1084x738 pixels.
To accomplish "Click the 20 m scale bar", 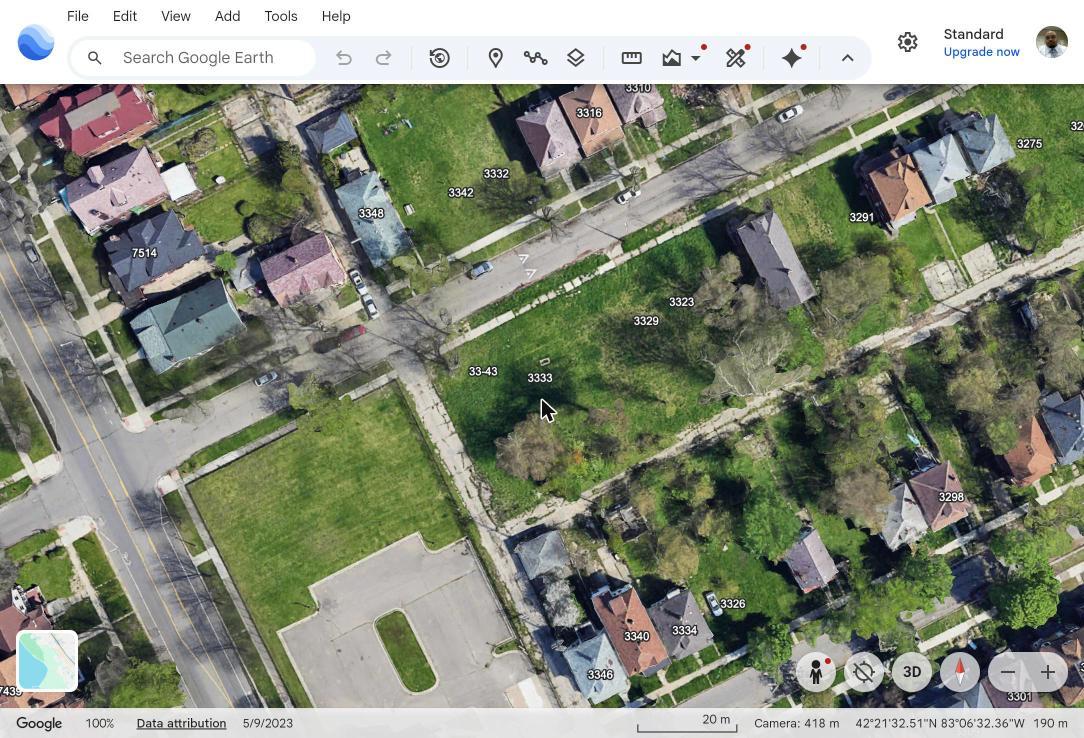I will [x=687, y=722].
